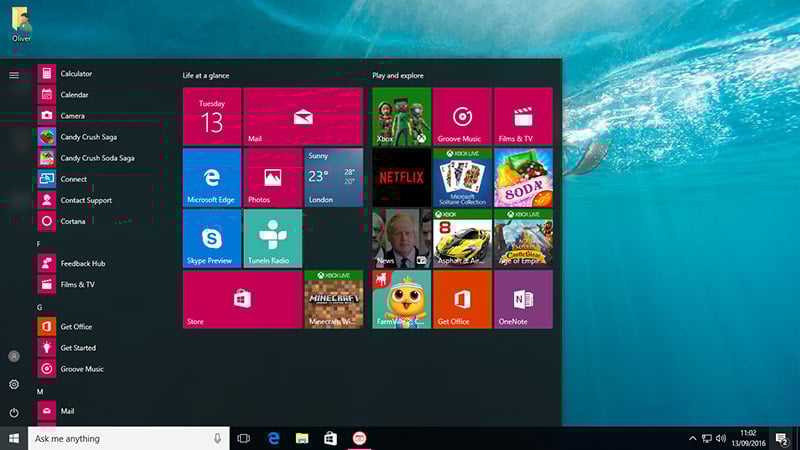Viewport: 800px width, 450px height.
Task: Jump via the M letter header
Action: click(40, 391)
